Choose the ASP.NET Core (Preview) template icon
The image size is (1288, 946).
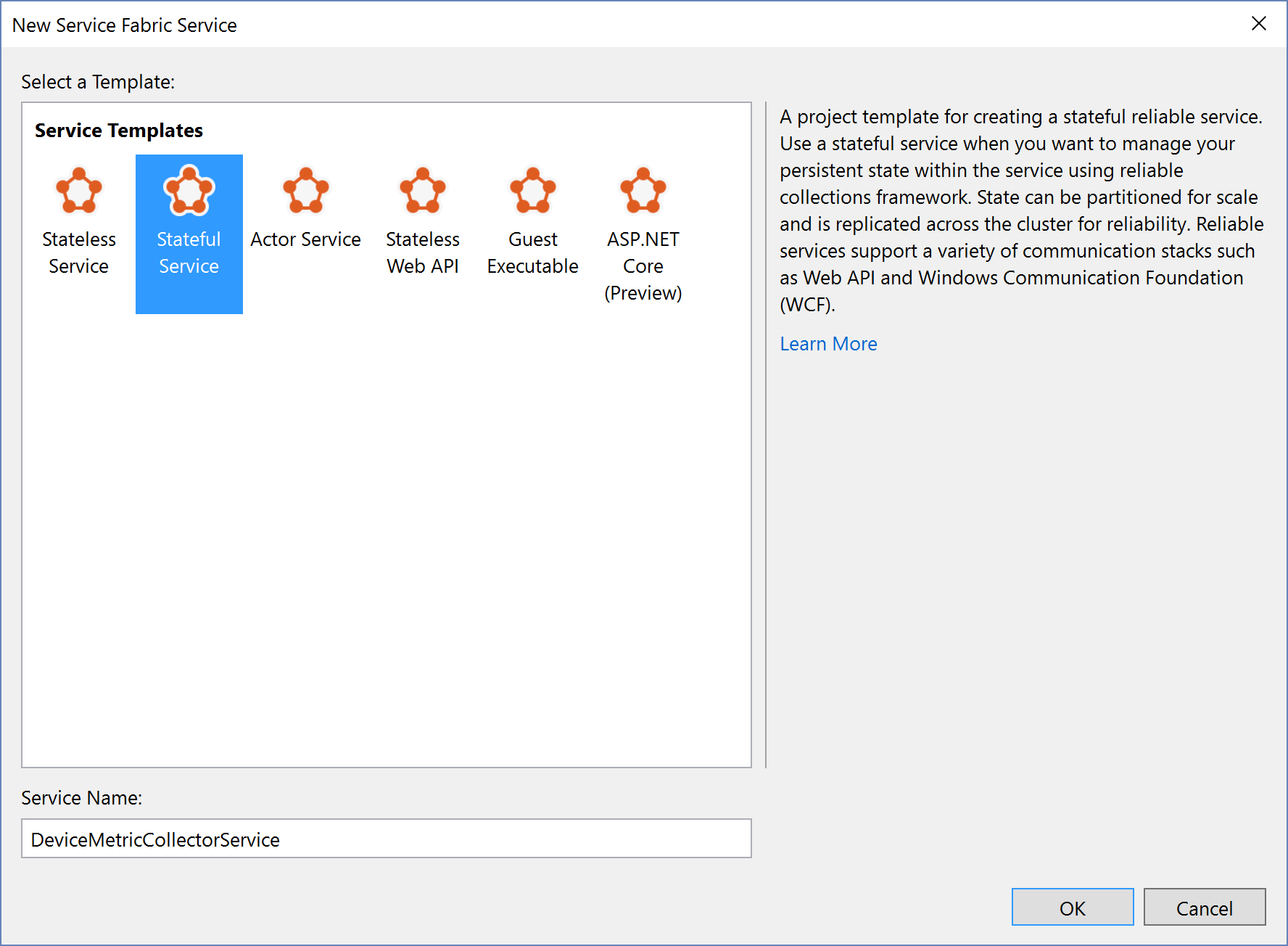(x=643, y=191)
